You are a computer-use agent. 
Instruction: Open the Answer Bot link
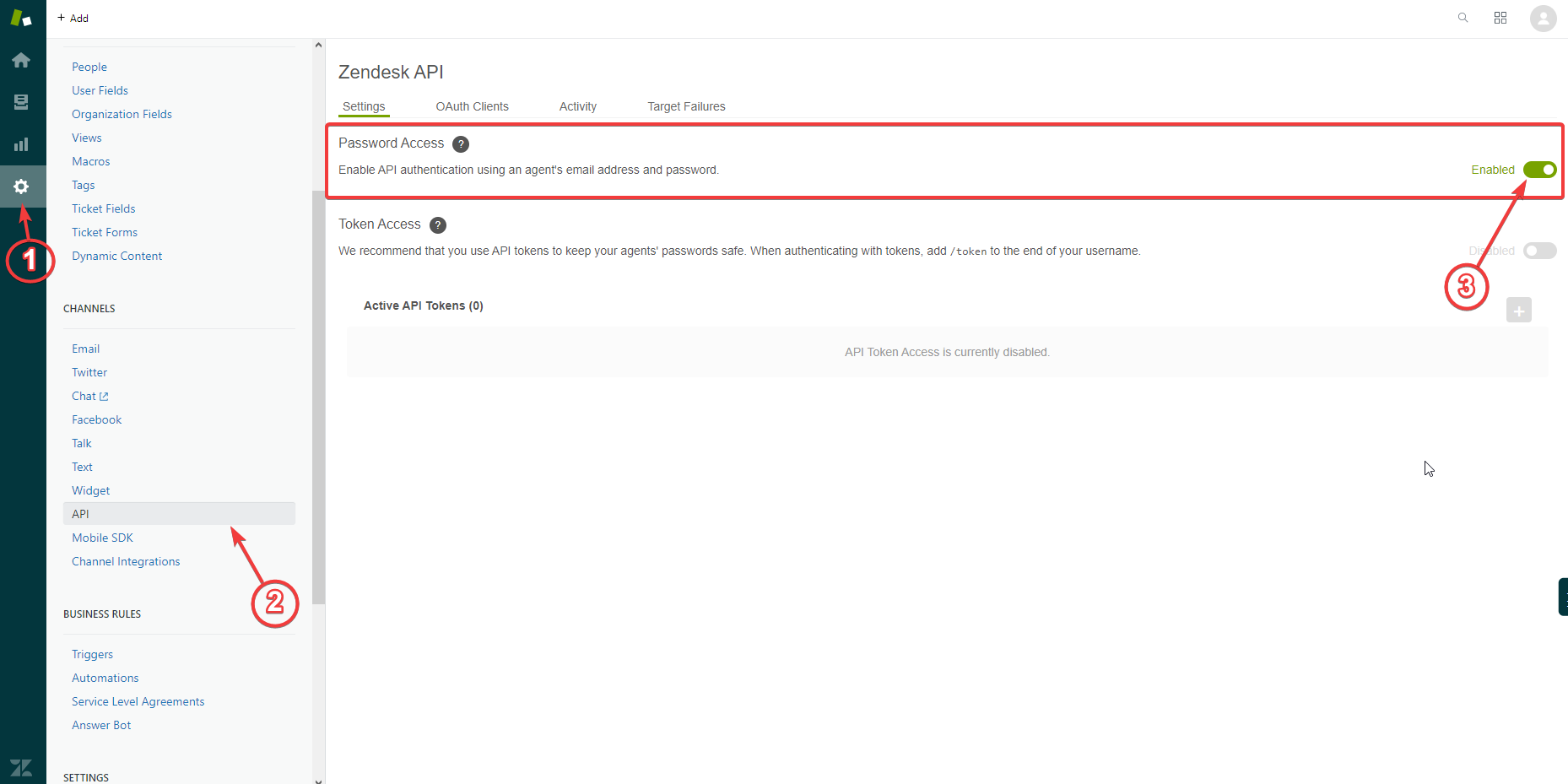(x=101, y=725)
